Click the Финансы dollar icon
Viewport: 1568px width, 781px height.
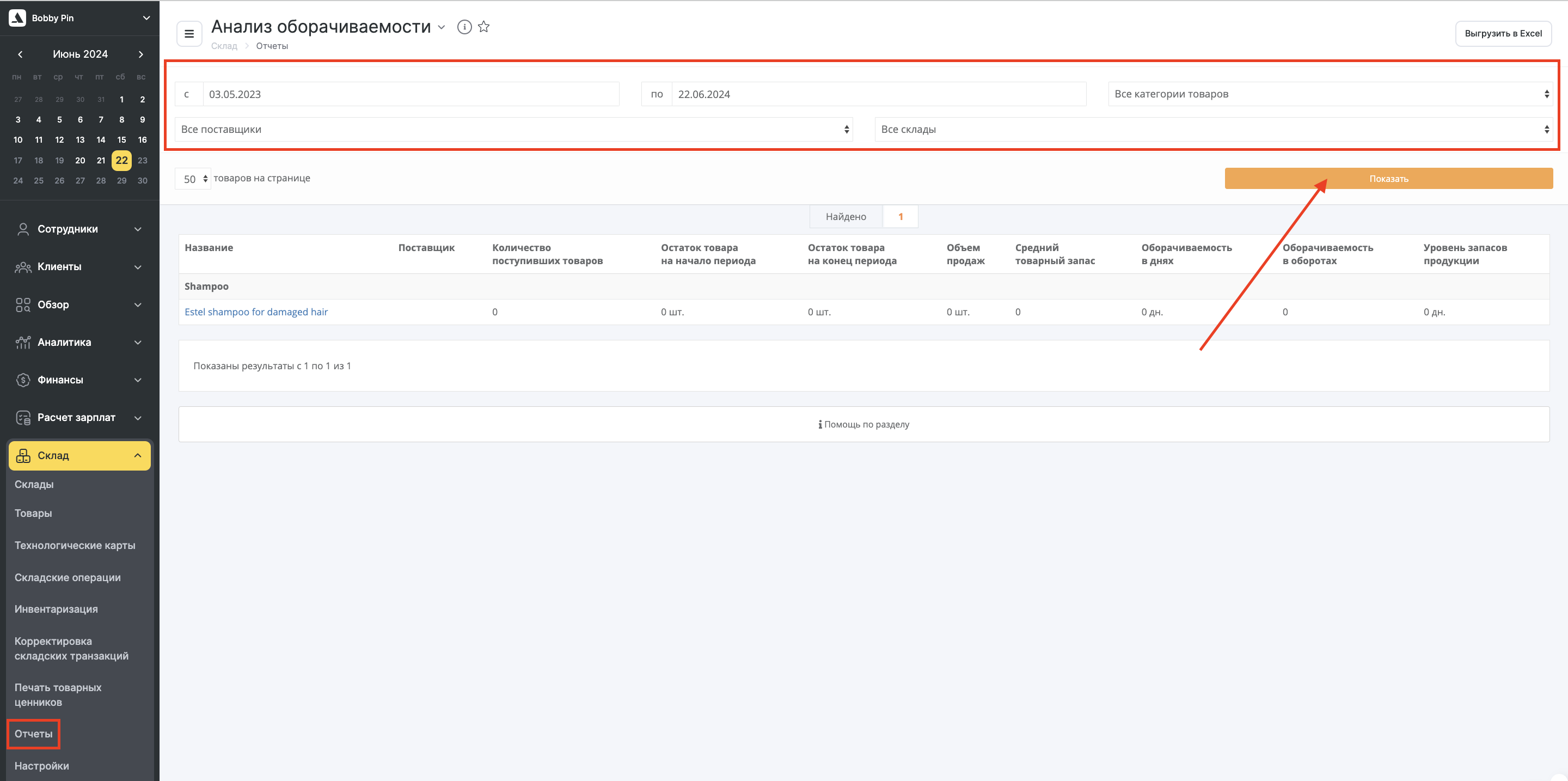pyautogui.click(x=23, y=380)
